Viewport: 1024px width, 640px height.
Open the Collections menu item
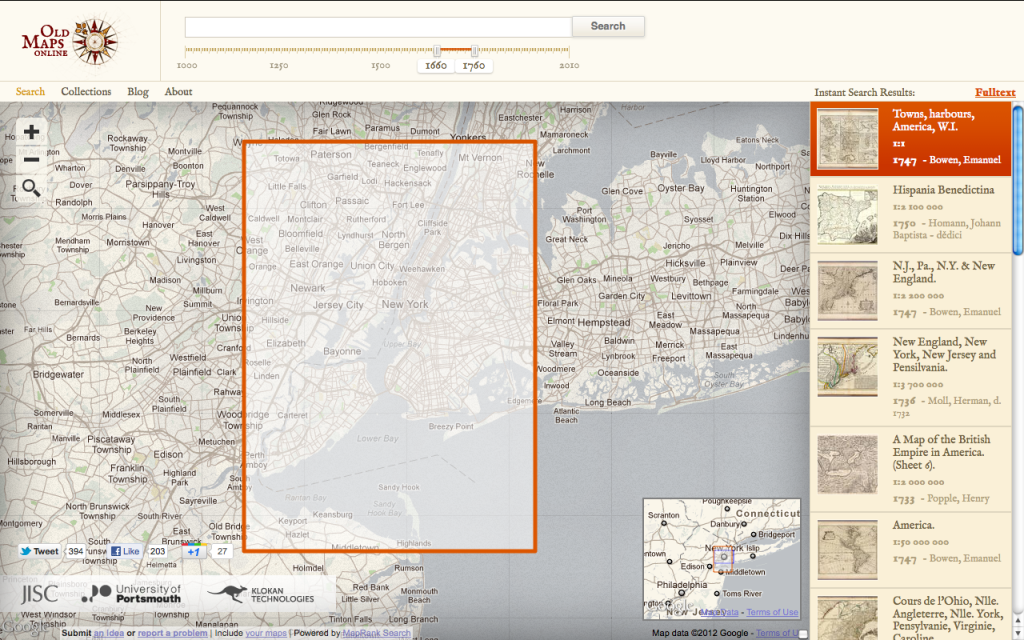point(86,92)
